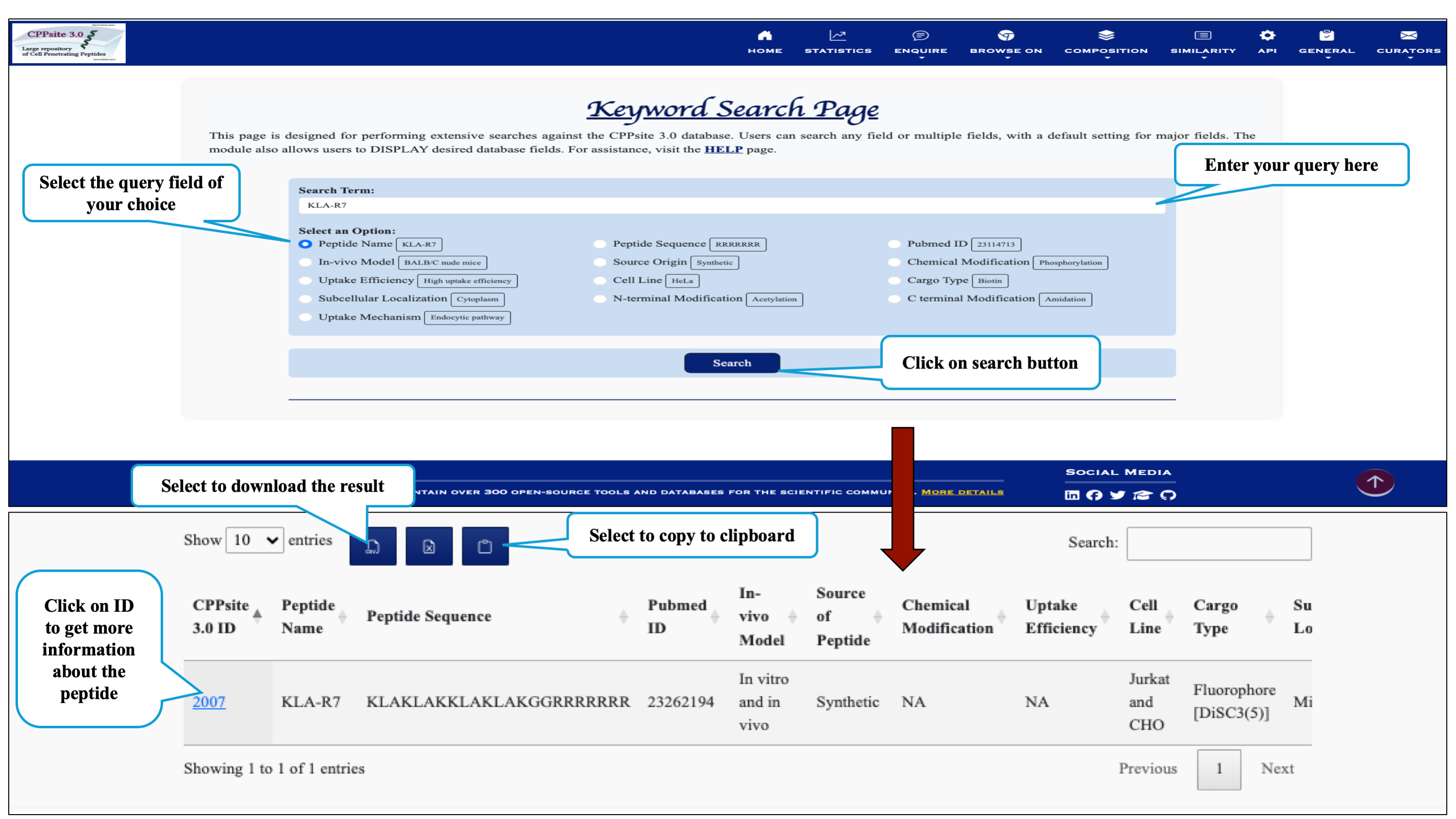Click the scroll-to-top arrow button

coord(1374,483)
